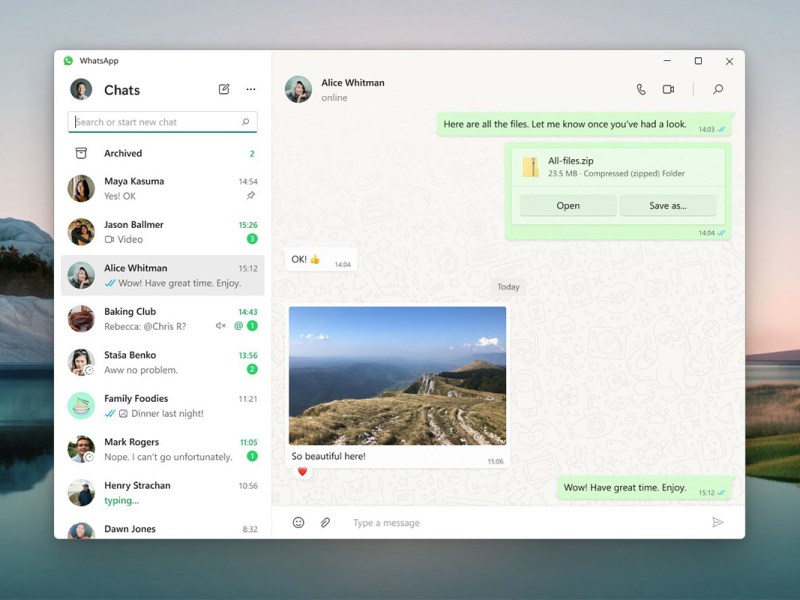Click the send message arrow
This screenshot has height=600, width=800.
tap(717, 522)
